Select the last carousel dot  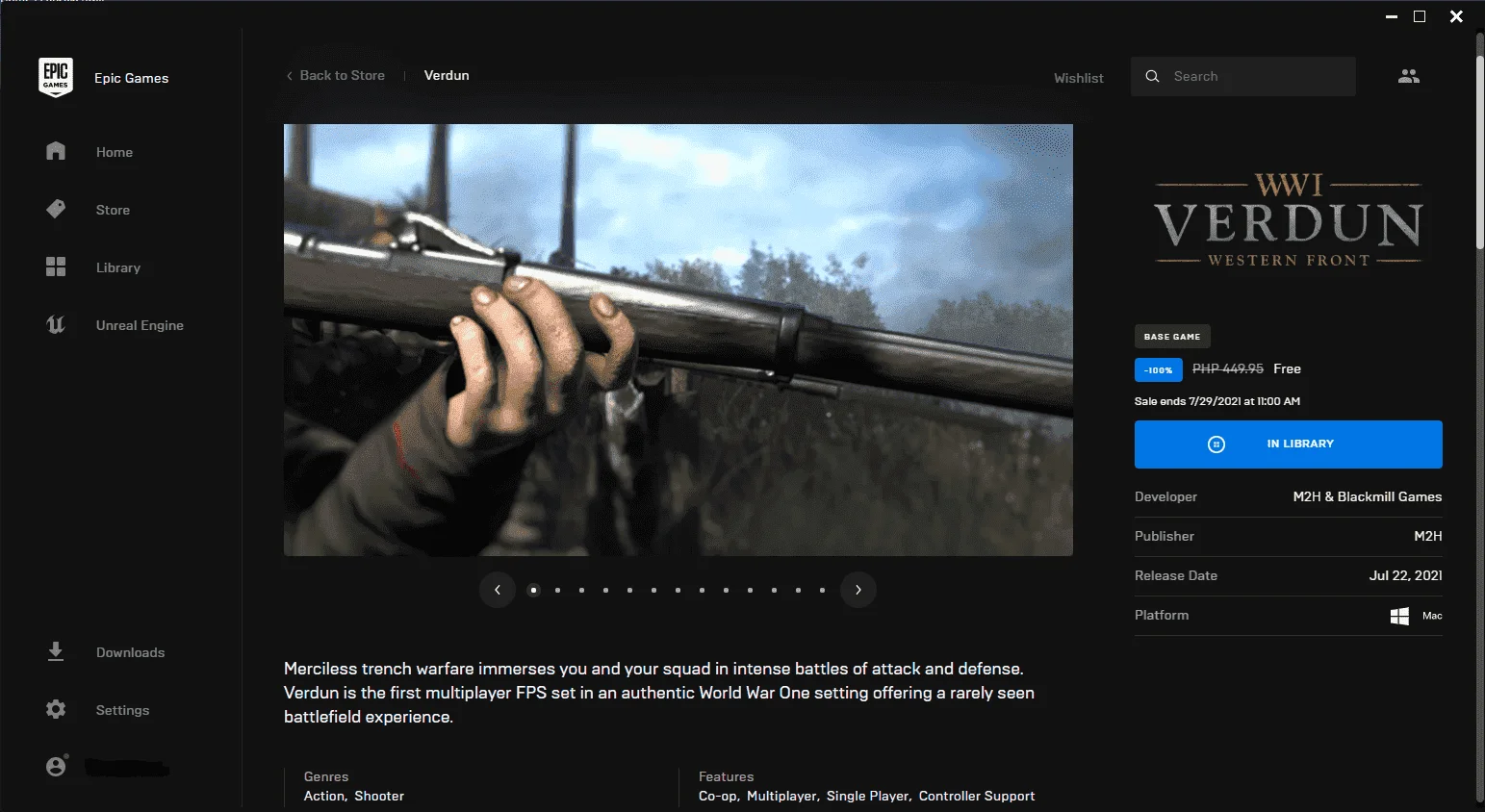(822, 590)
